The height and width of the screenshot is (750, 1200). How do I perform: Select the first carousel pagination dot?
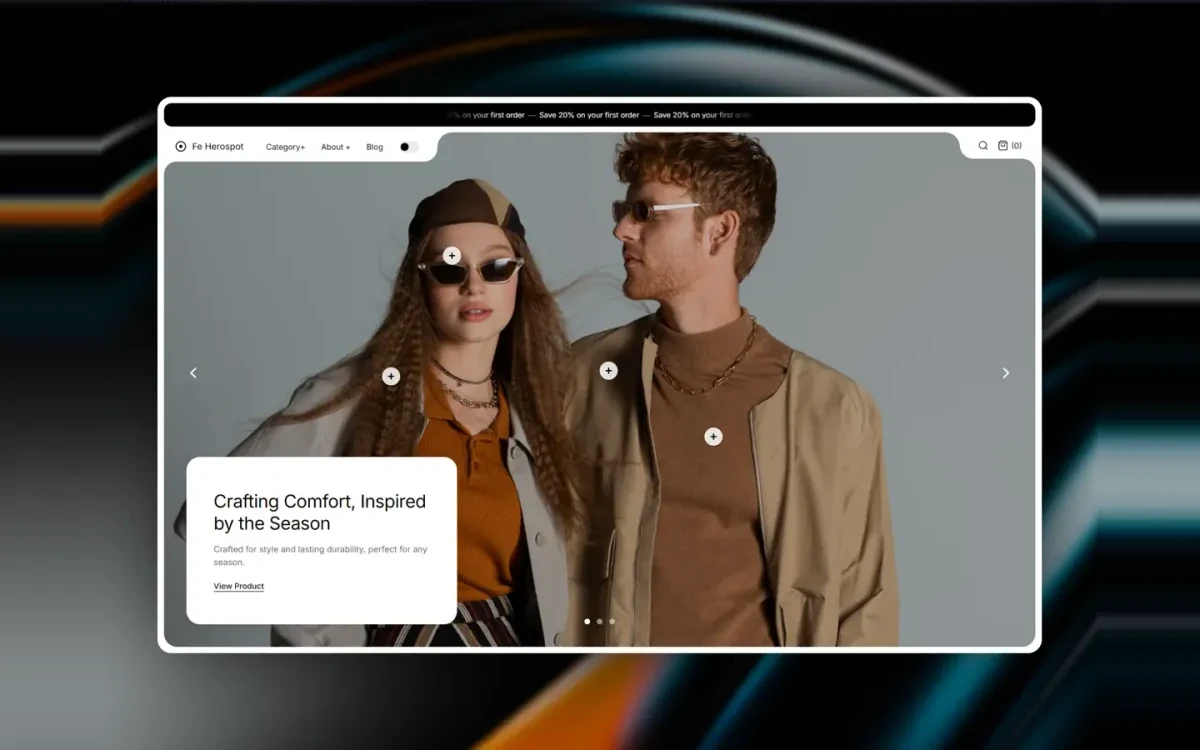587,621
